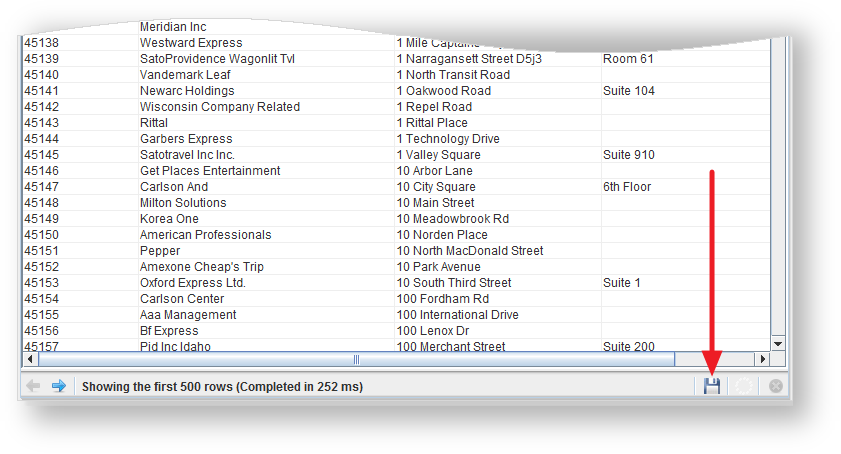Select the Westward Express cell
841x454 pixels.
266,43
